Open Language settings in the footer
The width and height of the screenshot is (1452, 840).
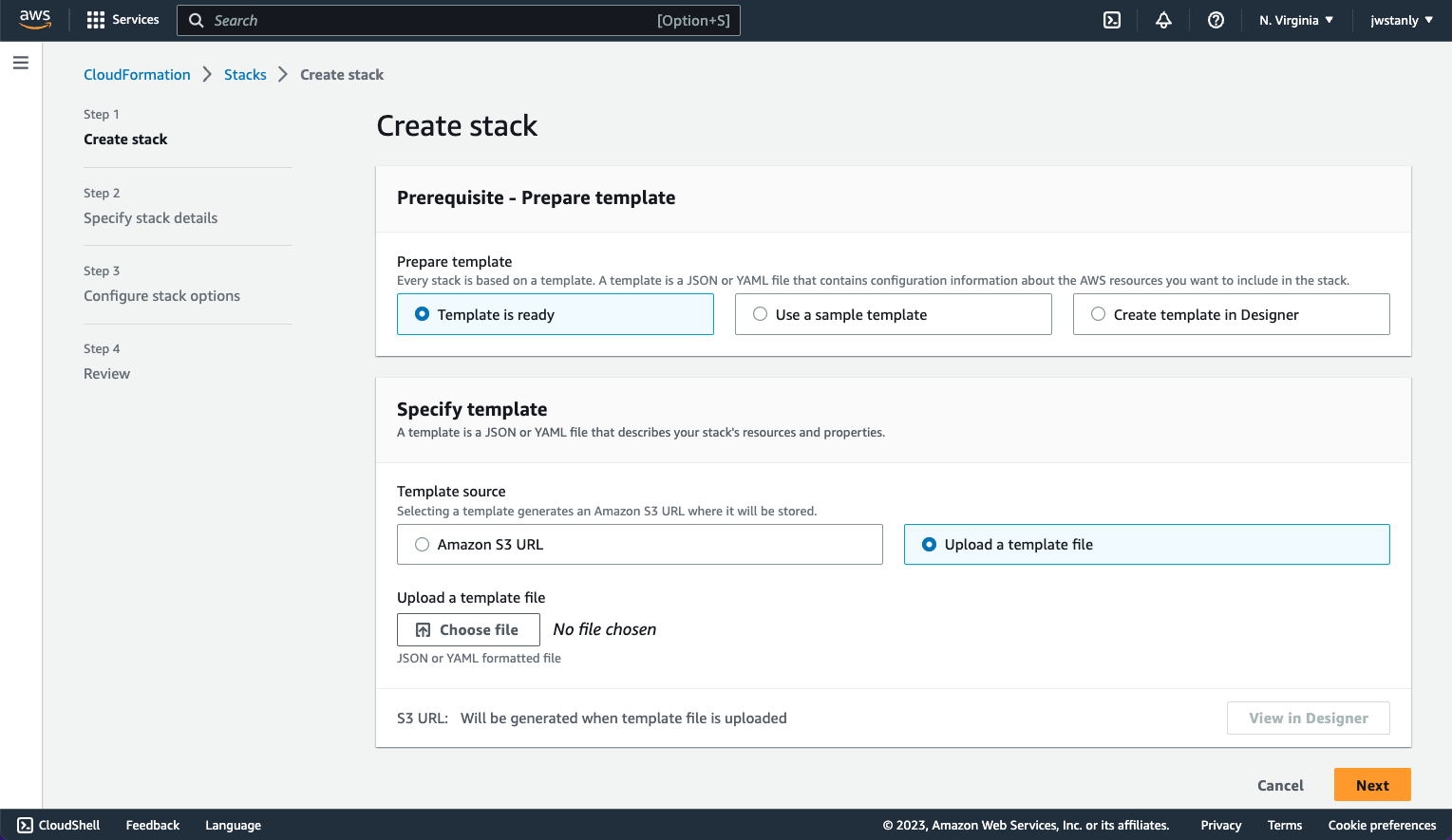tap(233, 825)
